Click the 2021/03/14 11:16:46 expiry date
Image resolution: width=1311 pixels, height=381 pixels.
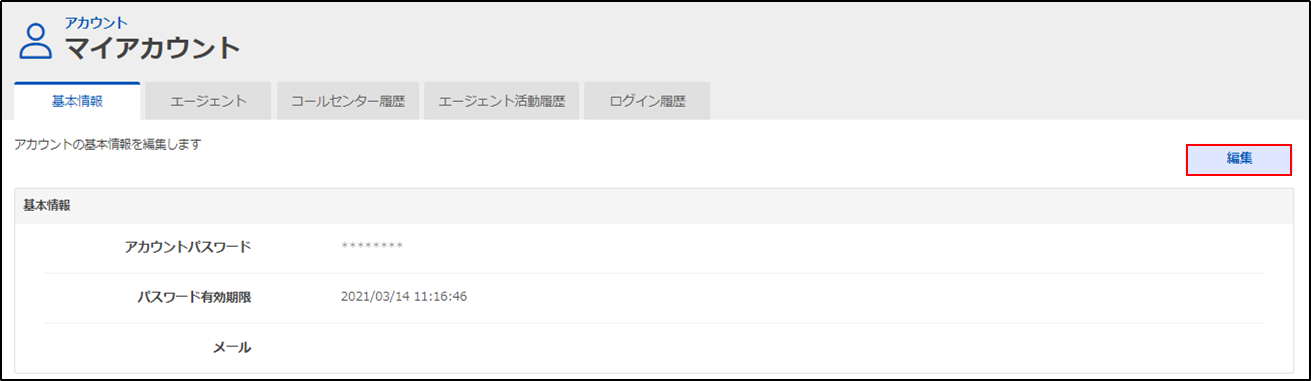[404, 297]
